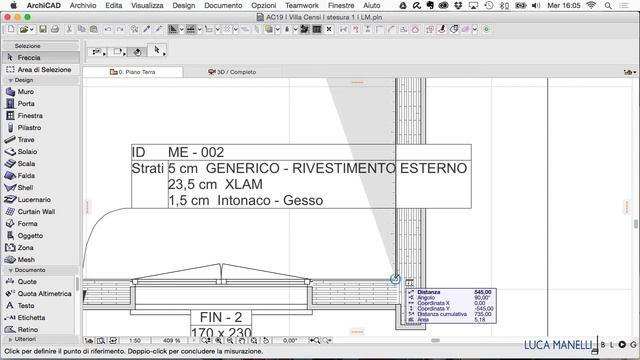Zoom out with status bar magnifier
This screenshot has width=640, height=360.
pos(230,340)
